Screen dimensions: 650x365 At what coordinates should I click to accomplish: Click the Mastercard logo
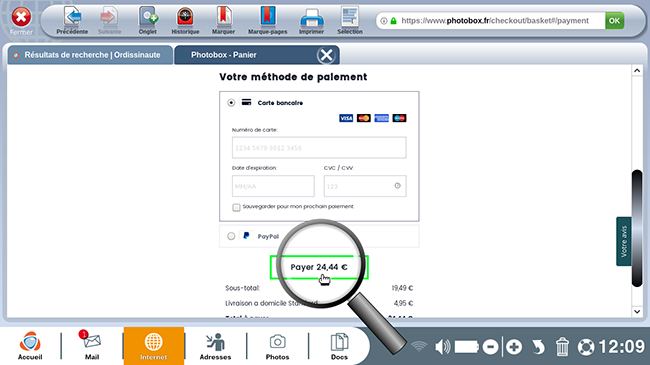coord(364,118)
